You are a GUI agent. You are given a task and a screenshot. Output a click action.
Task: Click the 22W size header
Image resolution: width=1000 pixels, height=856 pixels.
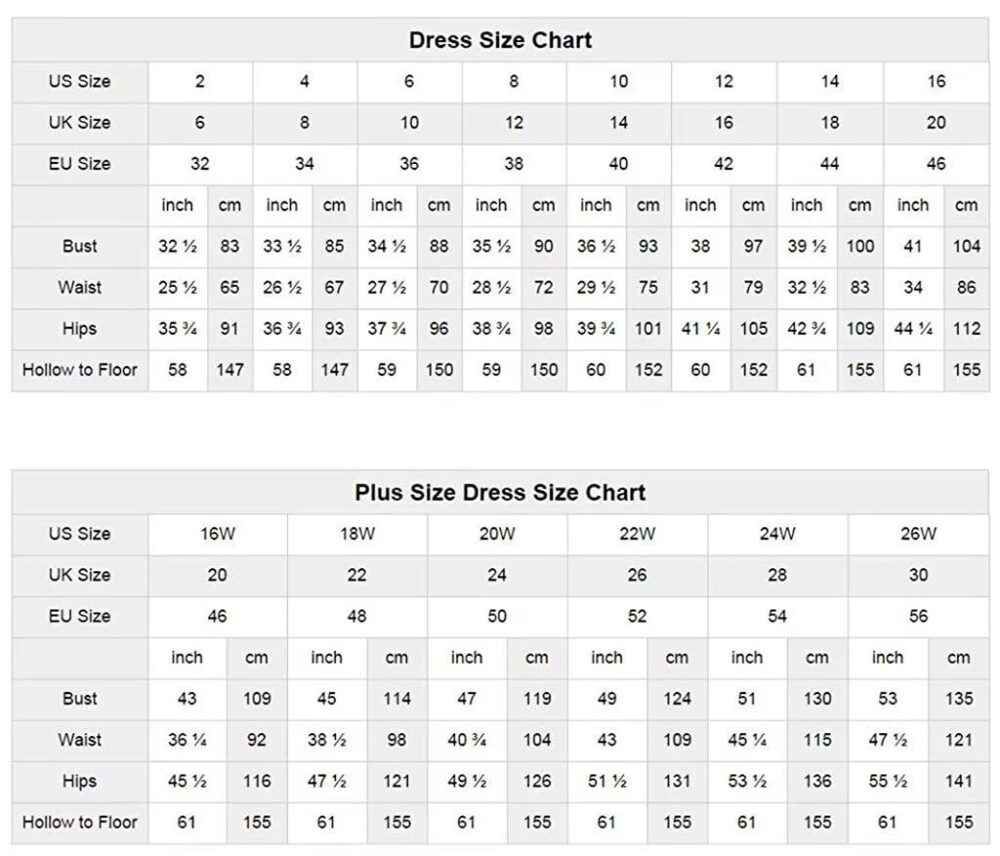(637, 534)
